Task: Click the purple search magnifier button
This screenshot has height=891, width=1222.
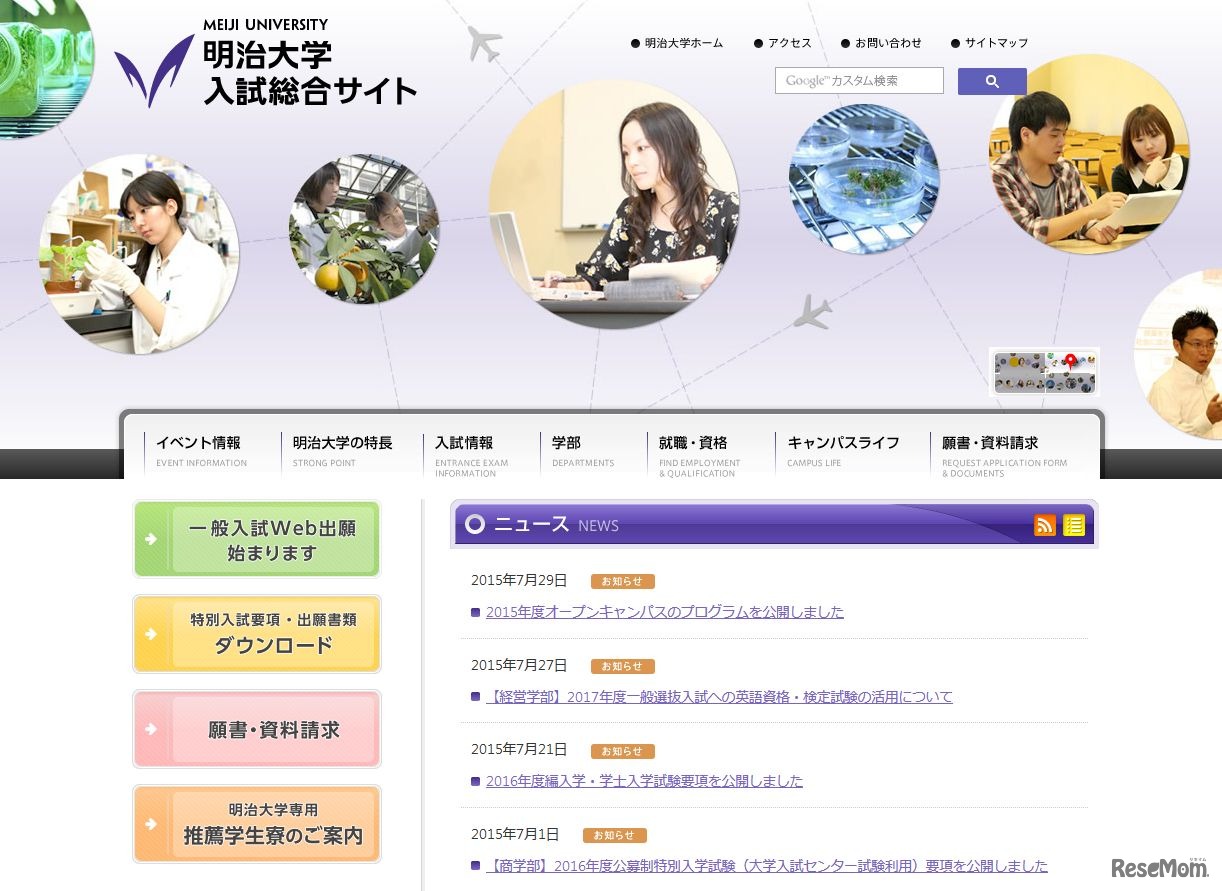Action: [991, 81]
